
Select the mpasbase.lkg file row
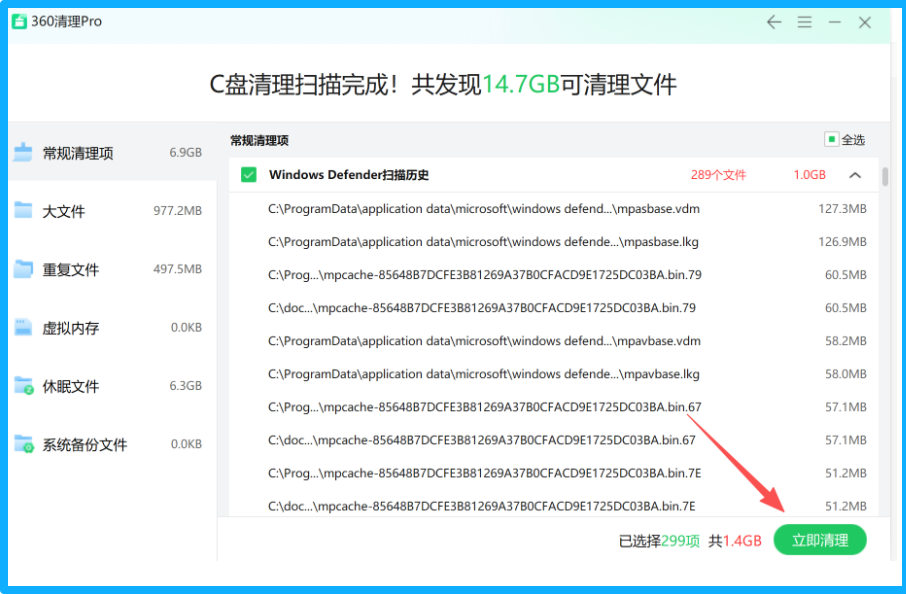tap(554, 242)
